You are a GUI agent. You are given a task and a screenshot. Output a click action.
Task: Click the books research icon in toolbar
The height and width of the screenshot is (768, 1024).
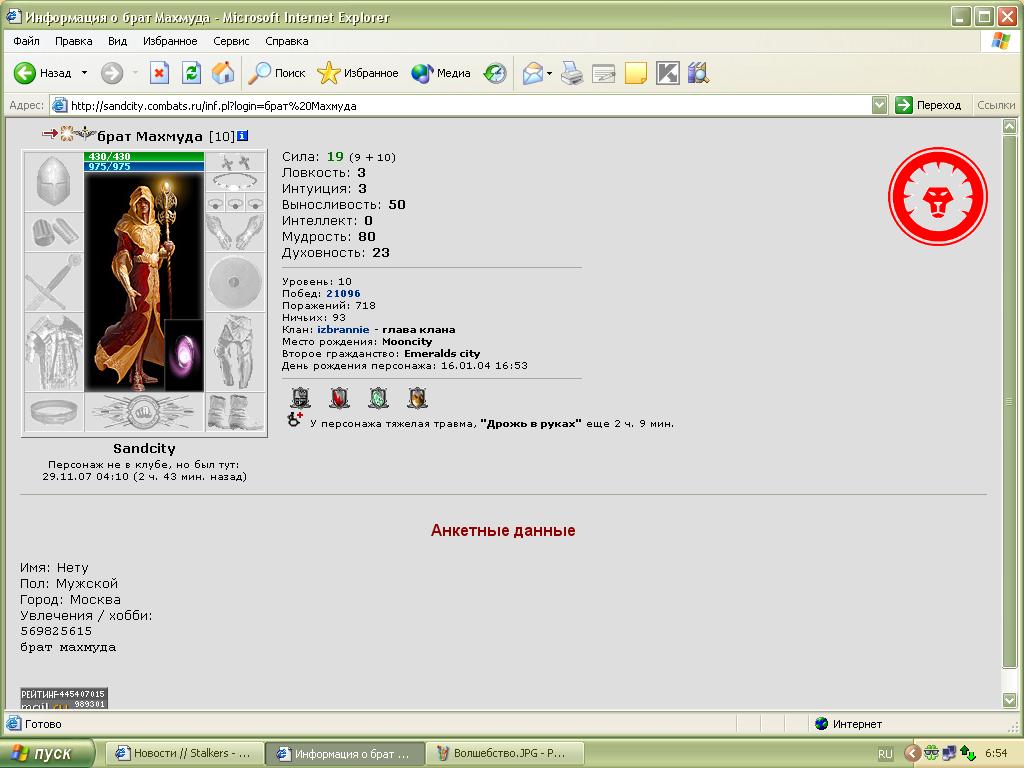pos(698,72)
